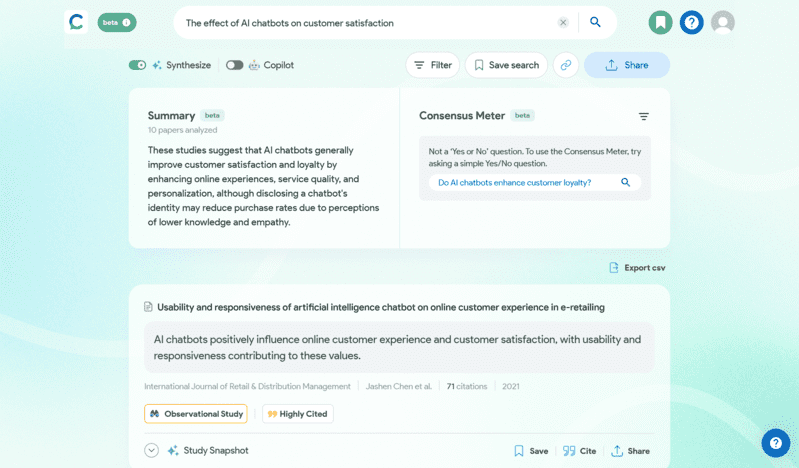
Task: Click the Save search button
Action: tap(506, 65)
